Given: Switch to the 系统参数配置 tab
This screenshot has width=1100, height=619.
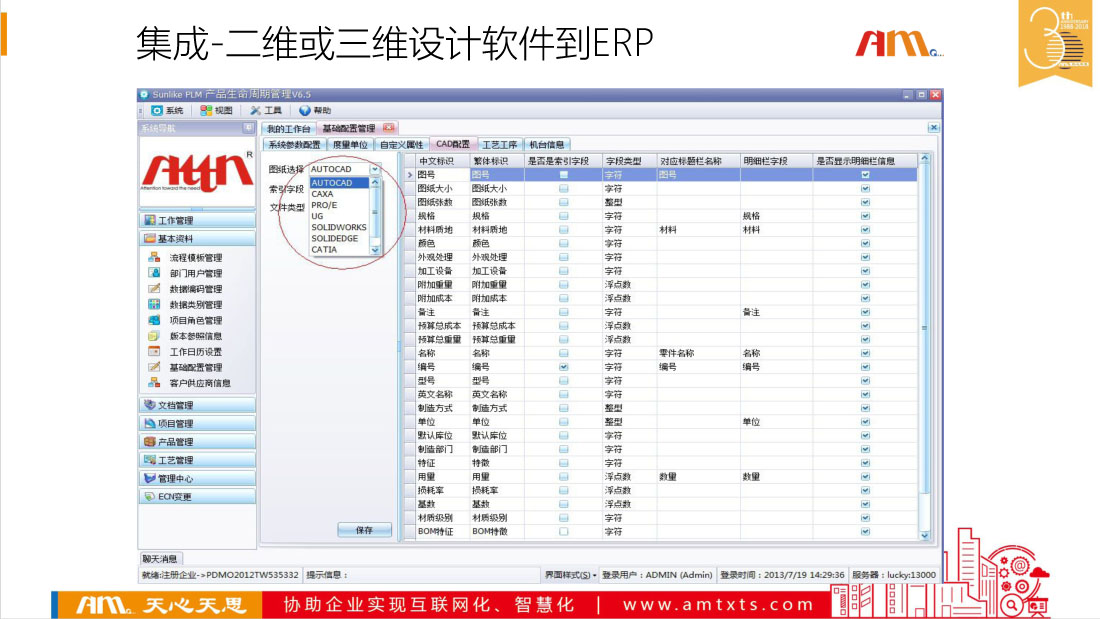Looking at the screenshot, I should (294, 144).
